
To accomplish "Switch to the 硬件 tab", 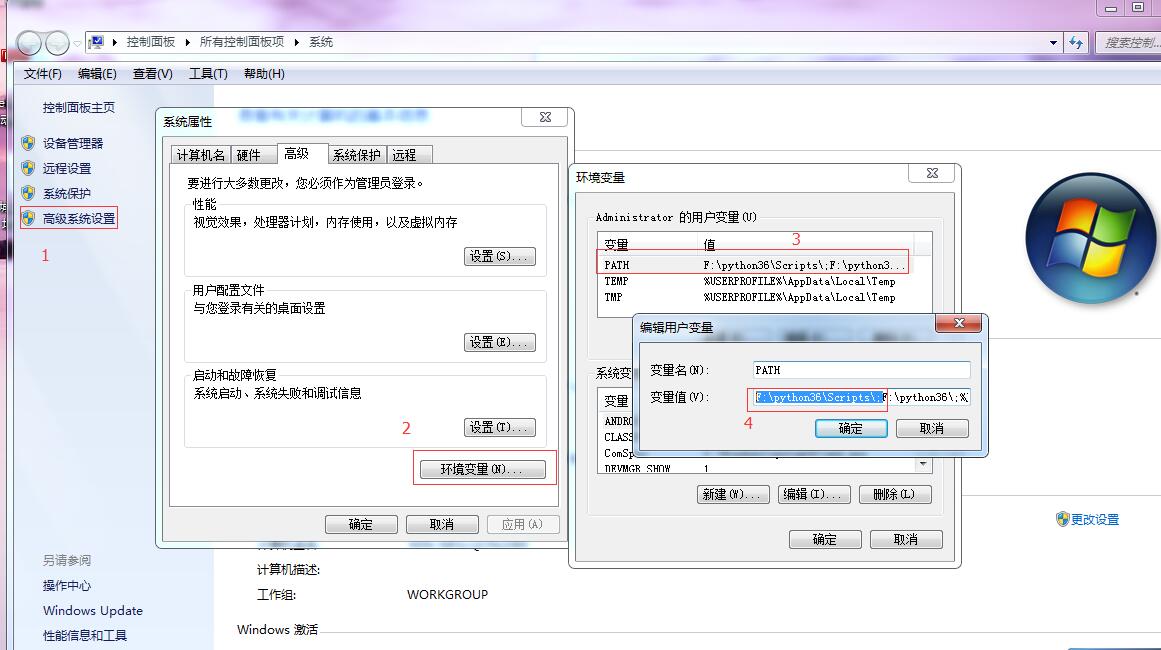I will (248, 155).
